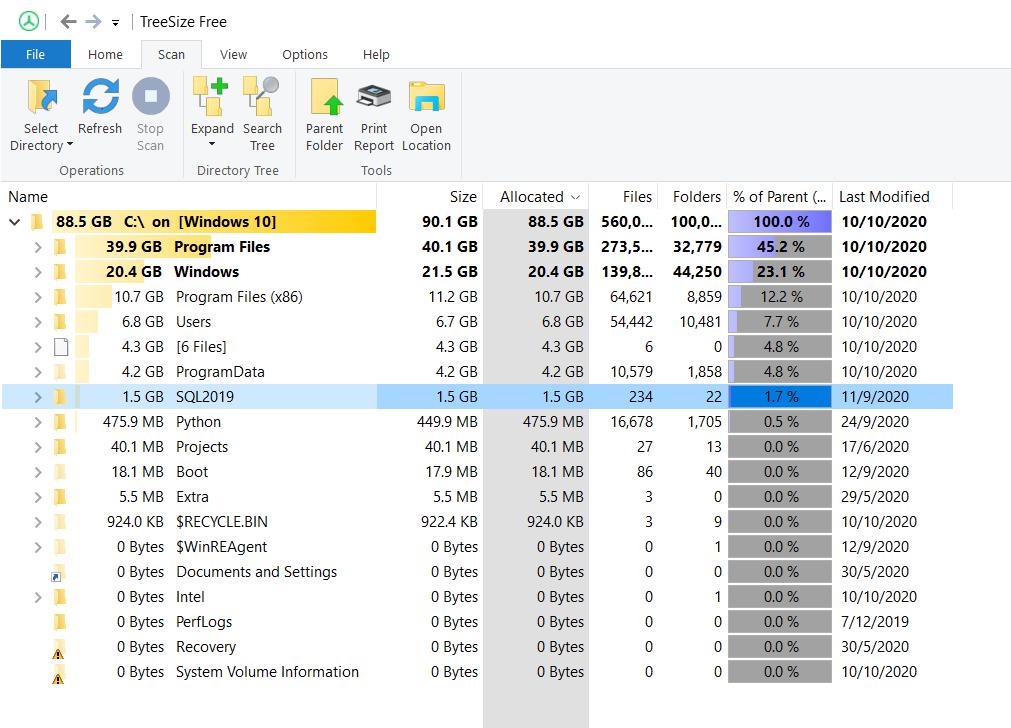Image resolution: width=1011 pixels, height=728 pixels.
Task: Expand the Program Files (x86) node
Action: tap(37, 297)
